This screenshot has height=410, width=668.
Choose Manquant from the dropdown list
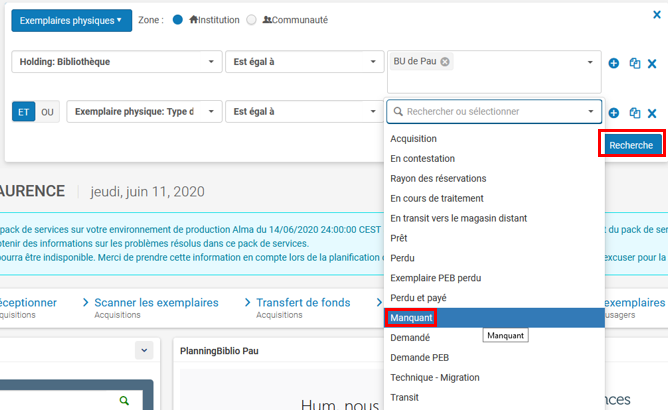coord(412,318)
